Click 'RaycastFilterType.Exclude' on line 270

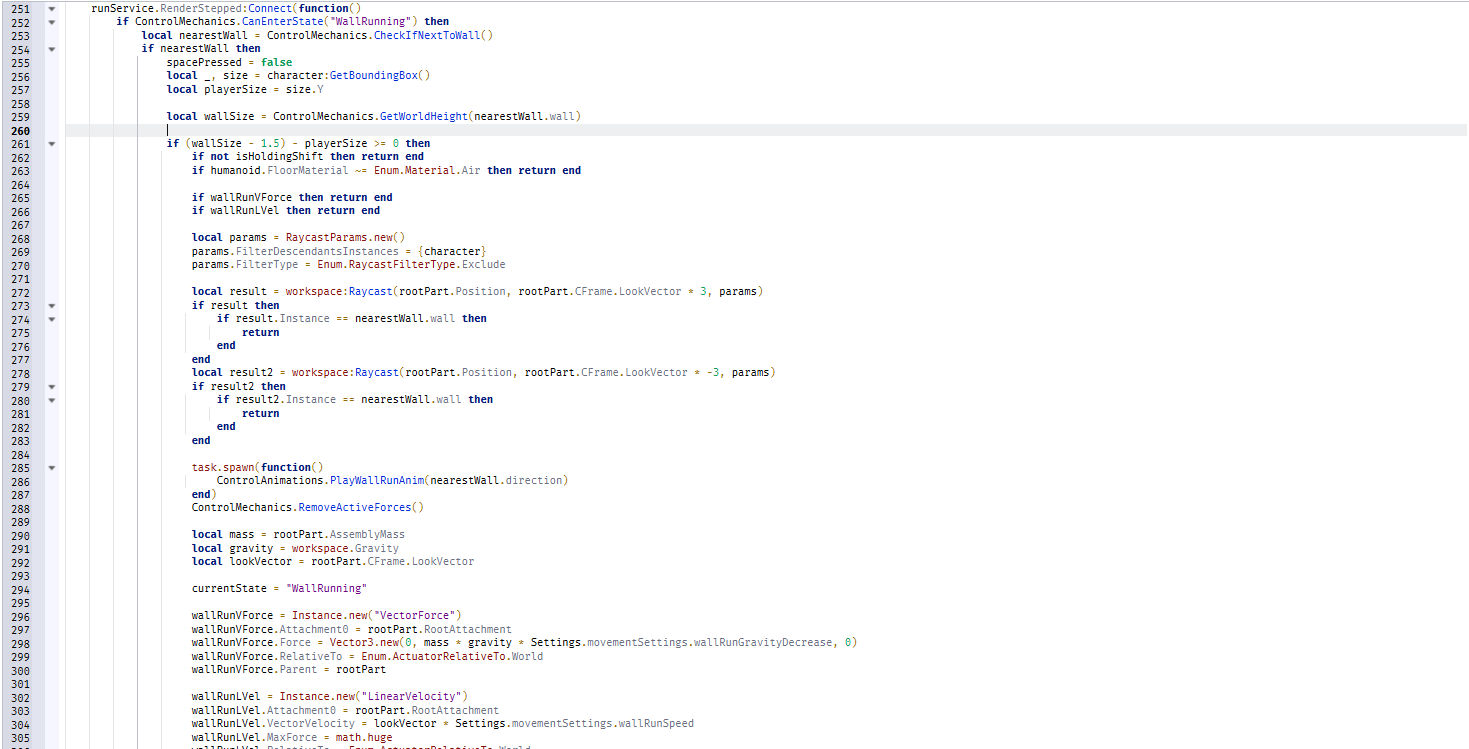point(427,265)
